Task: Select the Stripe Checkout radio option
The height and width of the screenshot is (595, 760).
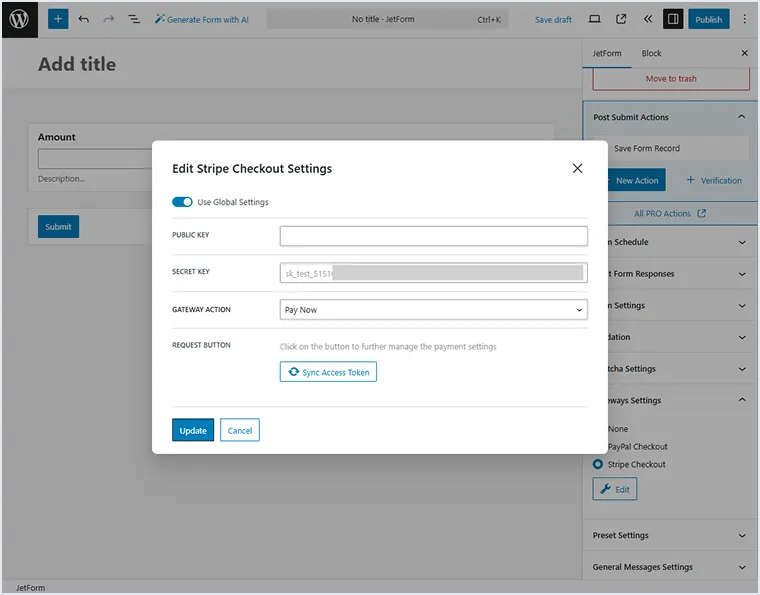Action: [x=598, y=464]
